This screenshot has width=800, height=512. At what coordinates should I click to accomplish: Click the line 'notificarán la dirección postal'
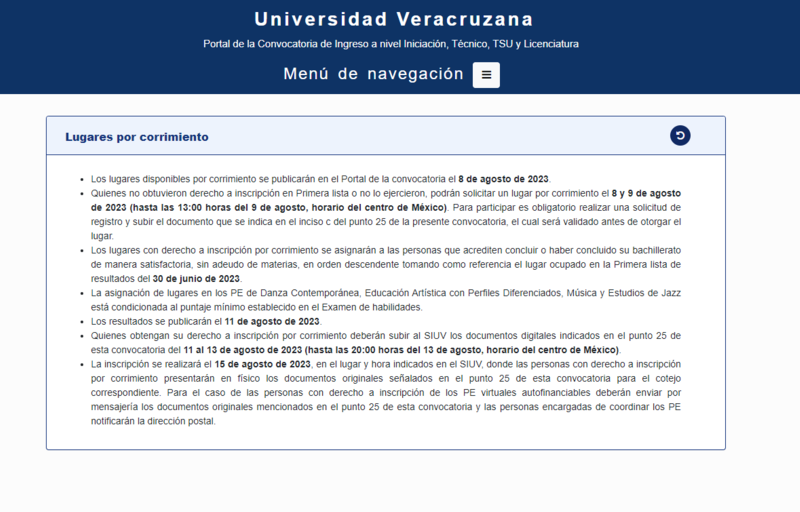(x=153, y=422)
